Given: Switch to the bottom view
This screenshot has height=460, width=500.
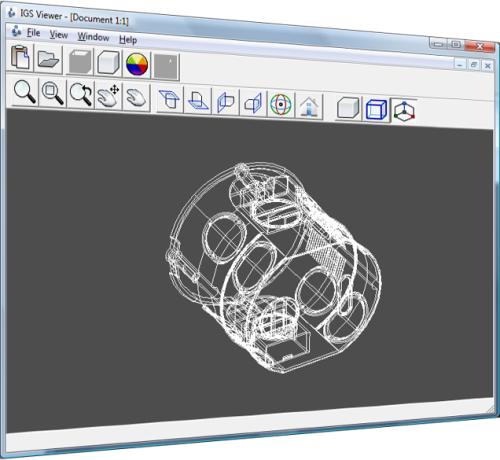Looking at the screenshot, I should tap(198, 100).
